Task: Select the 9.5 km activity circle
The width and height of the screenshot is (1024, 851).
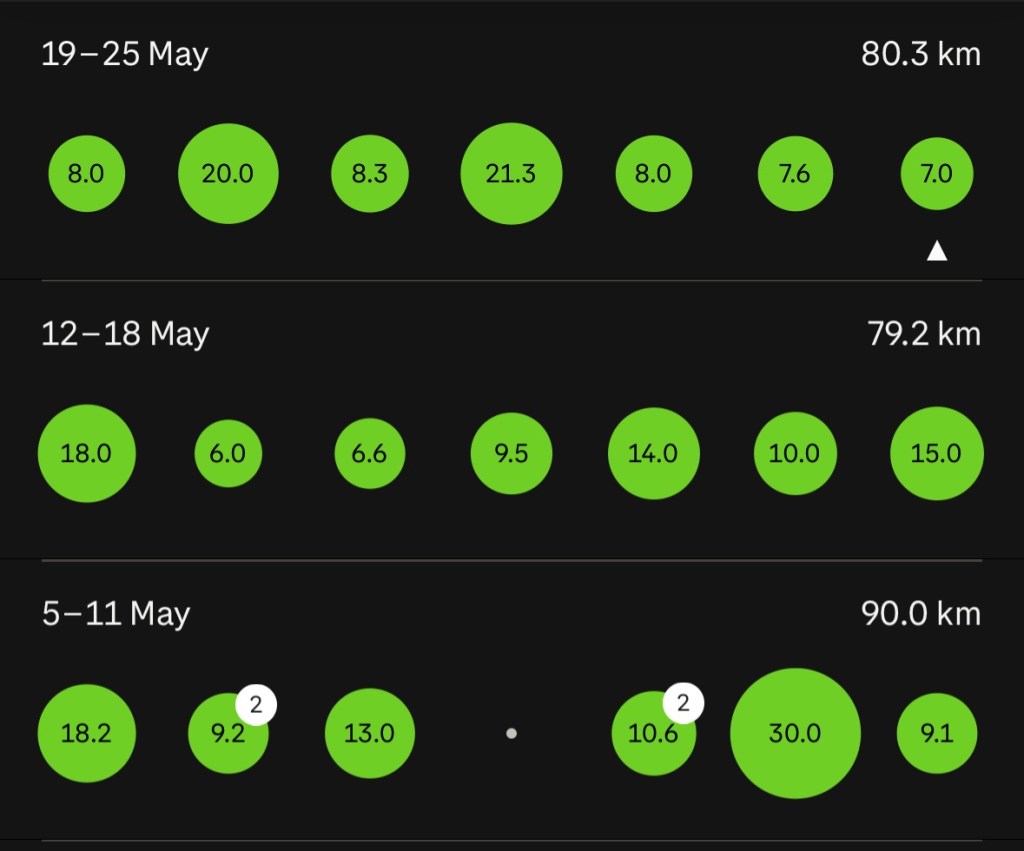Action: coord(511,453)
